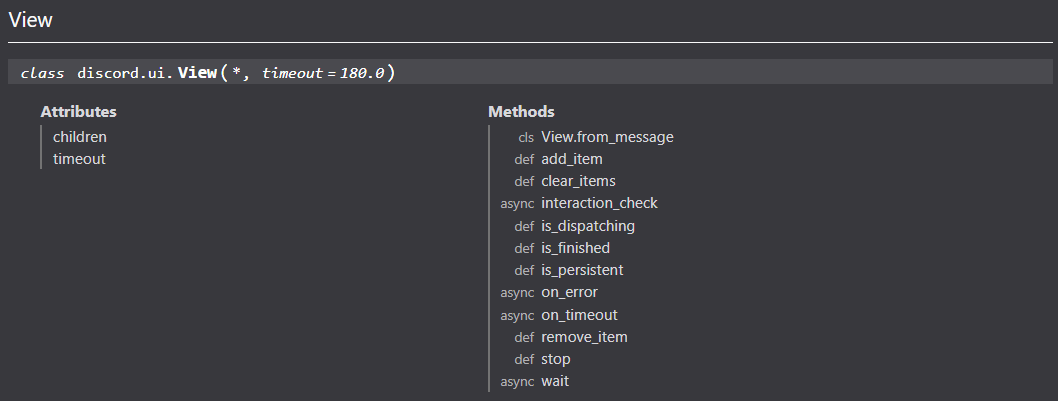Click the Methods column header
This screenshot has height=401, width=1058.
pyautogui.click(x=522, y=112)
